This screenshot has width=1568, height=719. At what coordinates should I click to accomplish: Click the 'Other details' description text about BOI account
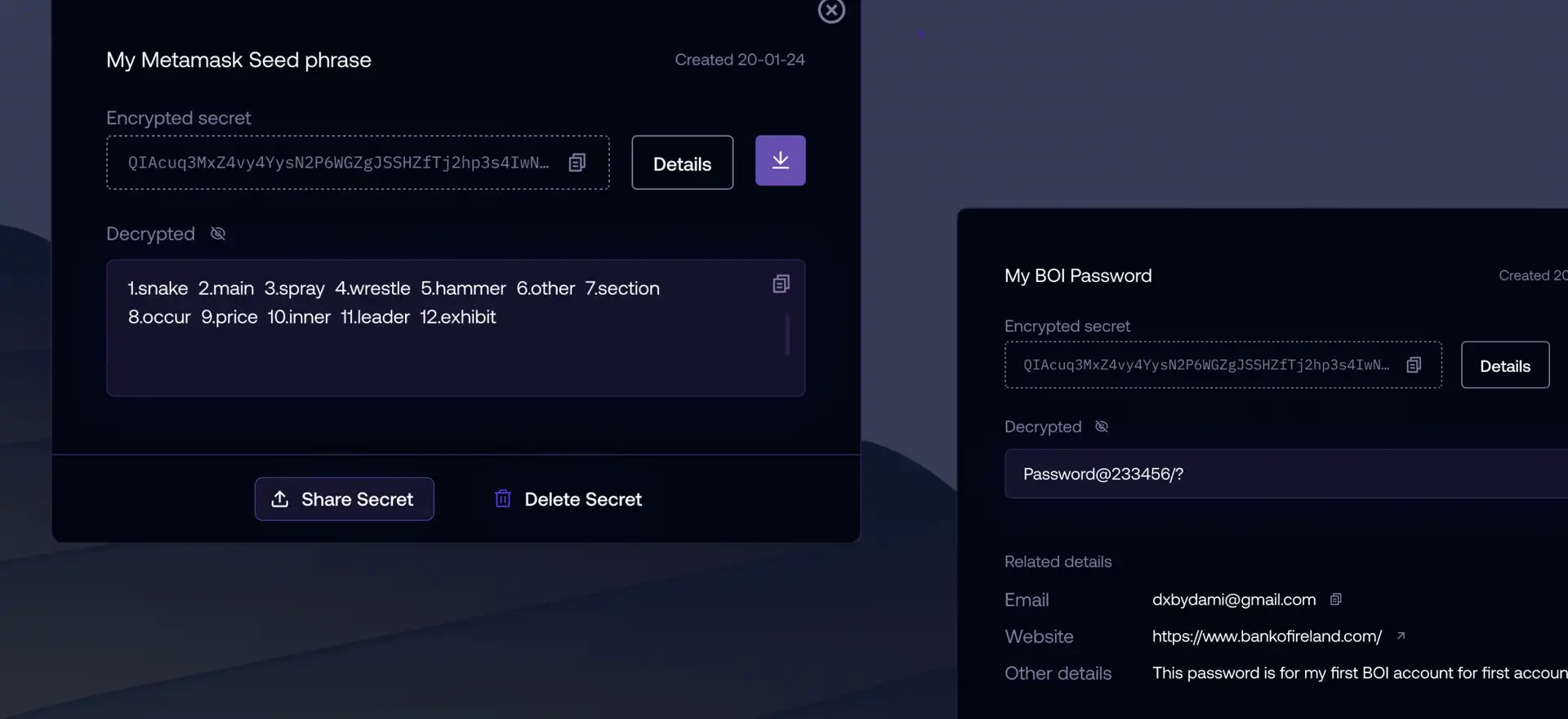coord(1360,673)
